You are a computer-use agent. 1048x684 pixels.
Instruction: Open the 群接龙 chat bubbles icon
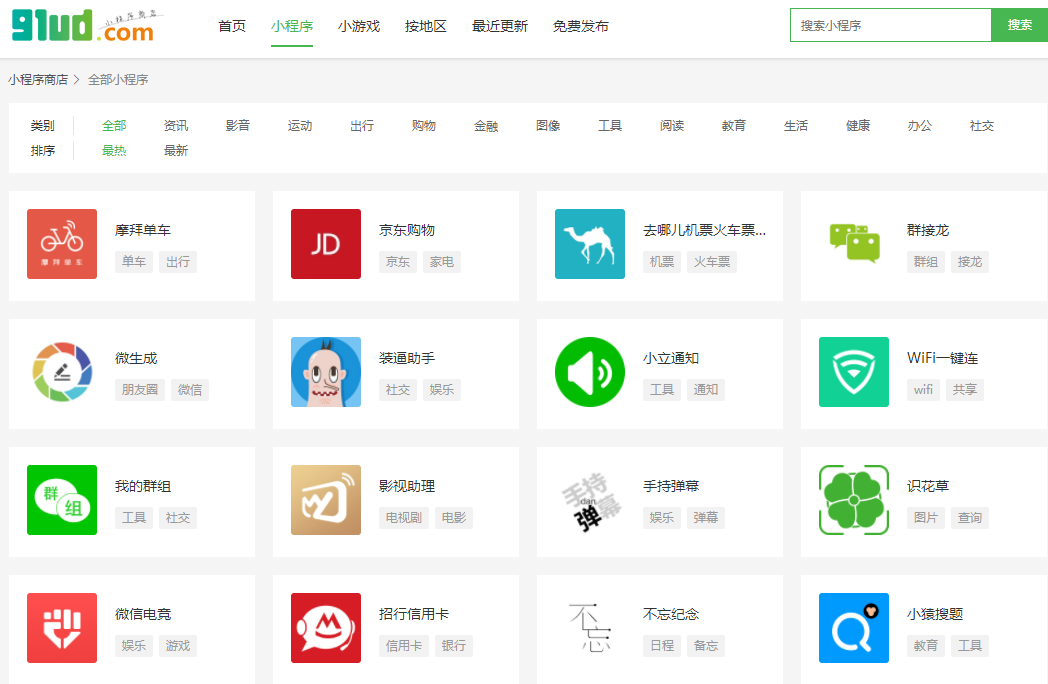click(854, 244)
